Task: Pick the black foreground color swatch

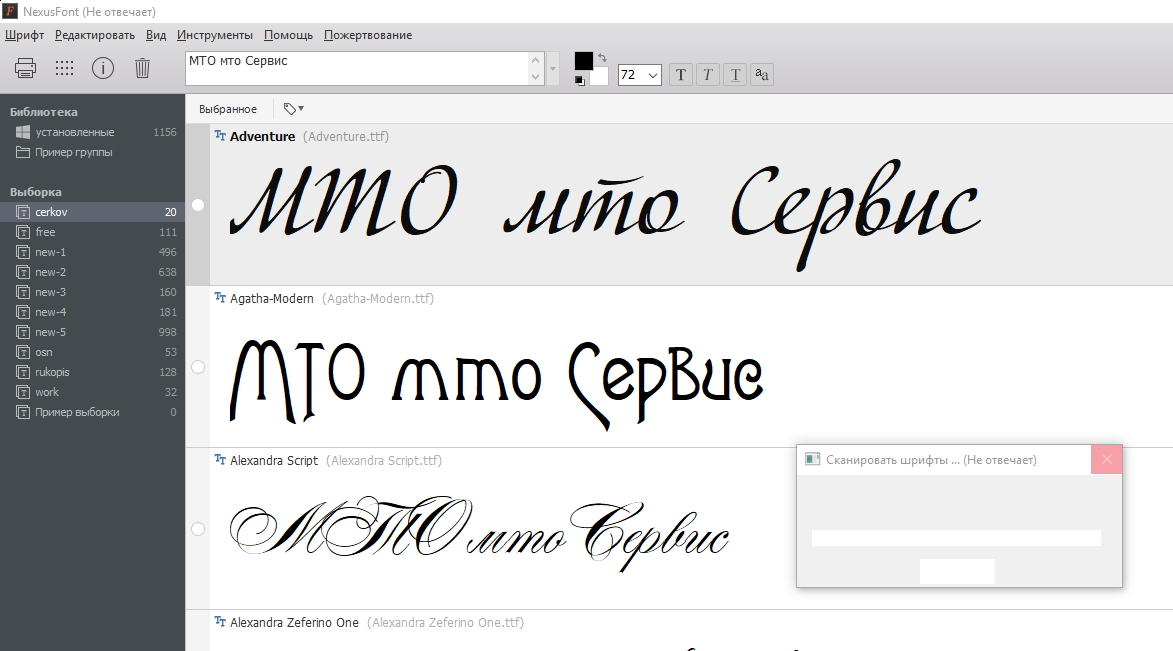Action: tap(584, 61)
